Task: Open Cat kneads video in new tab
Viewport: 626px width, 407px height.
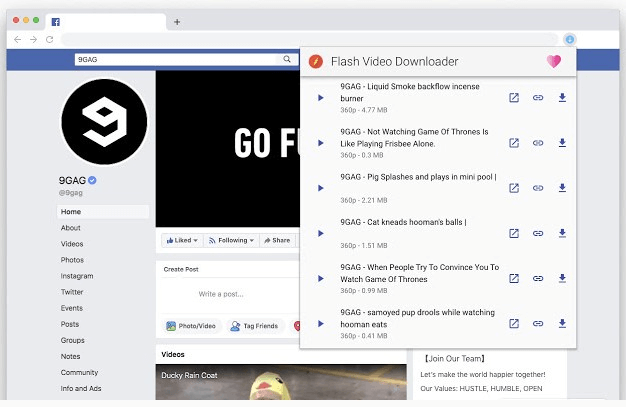Action: pyautogui.click(x=514, y=233)
